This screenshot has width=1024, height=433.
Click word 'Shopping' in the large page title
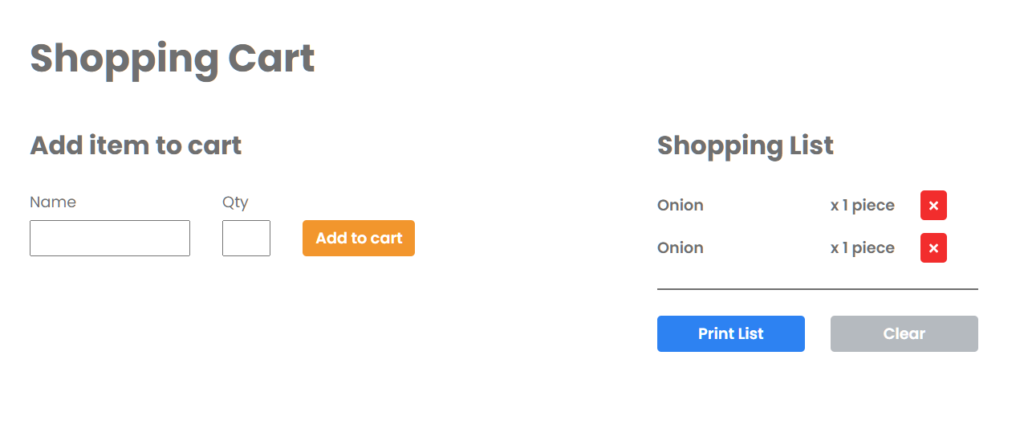coord(124,60)
